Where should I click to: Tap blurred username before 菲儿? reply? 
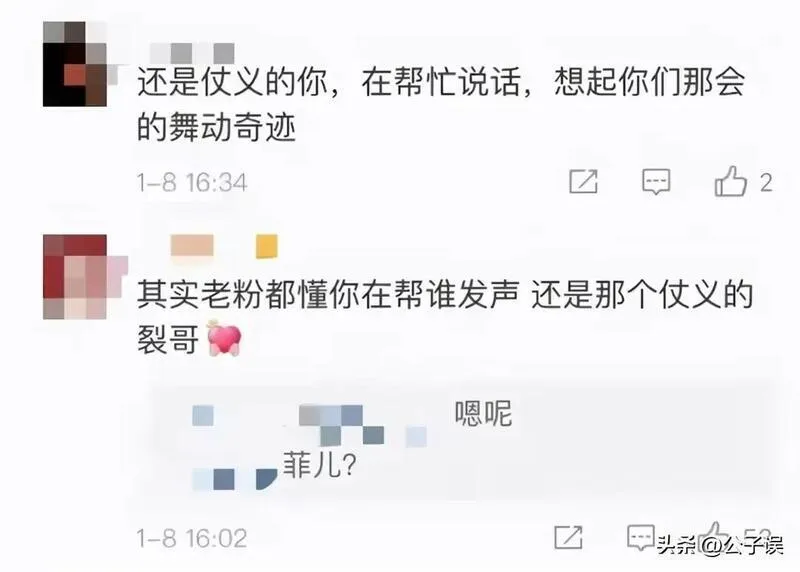pos(235,479)
